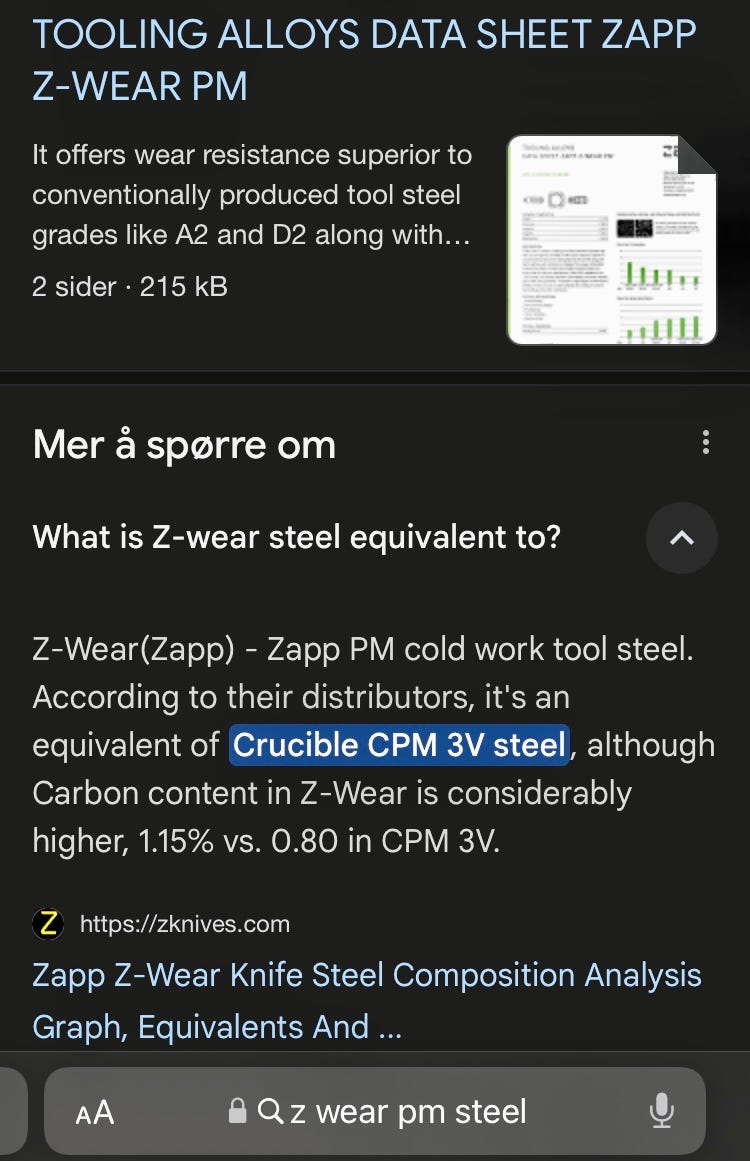750x1161 pixels.
Task: Tap the zknives yellow Z favicon
Action: click(x=48, y=923)
